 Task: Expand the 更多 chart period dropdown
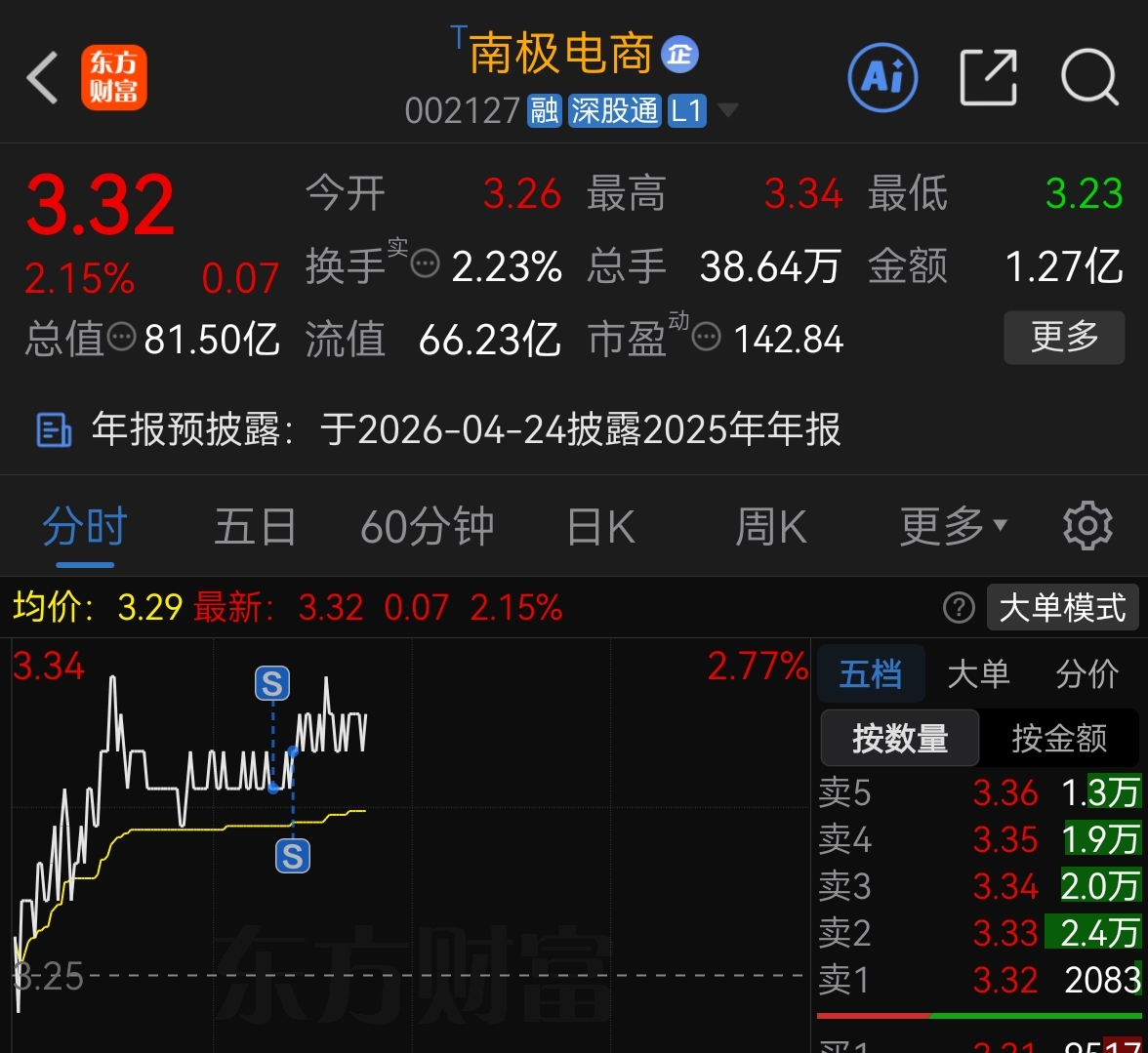953,527
